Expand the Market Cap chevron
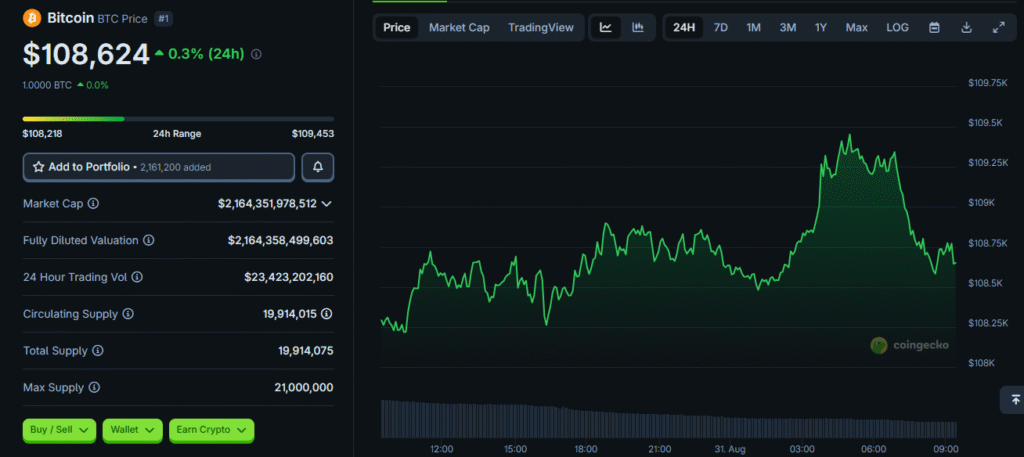1024x457 pixels. [326, 203]
